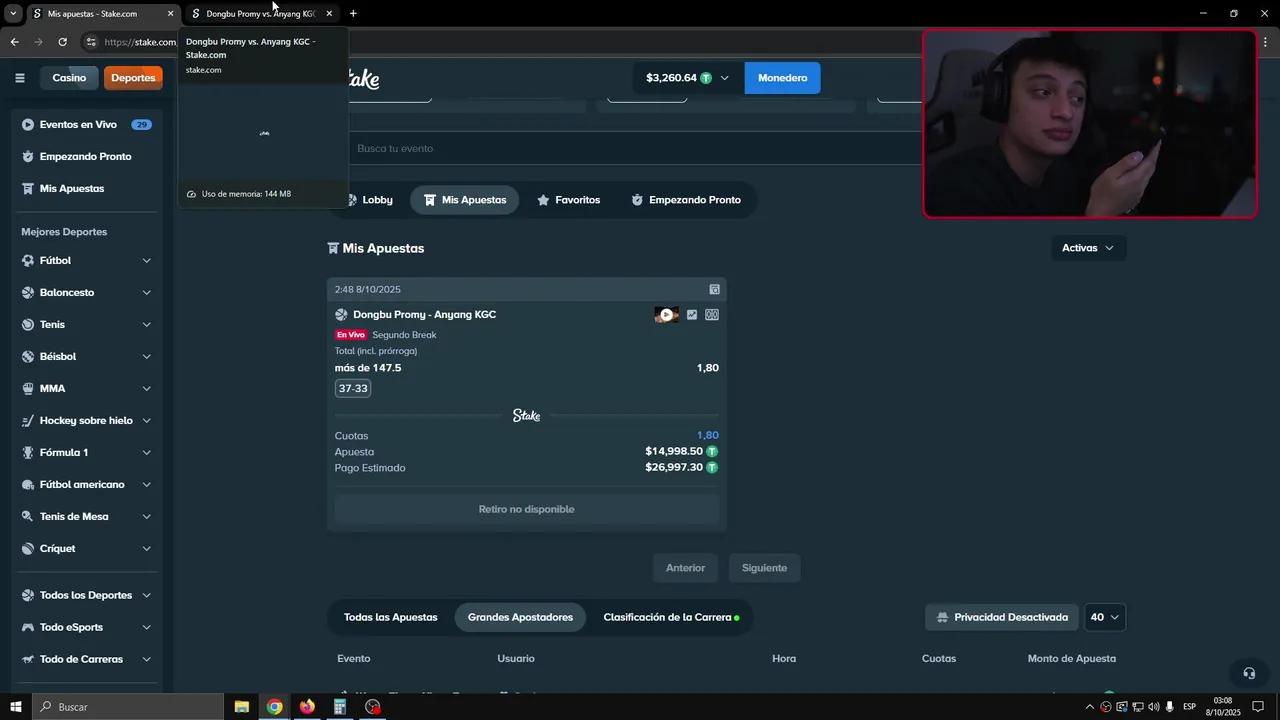Open the Activas filter dropdown
Screen dimensions: 1280x720
coord(1088,248)
